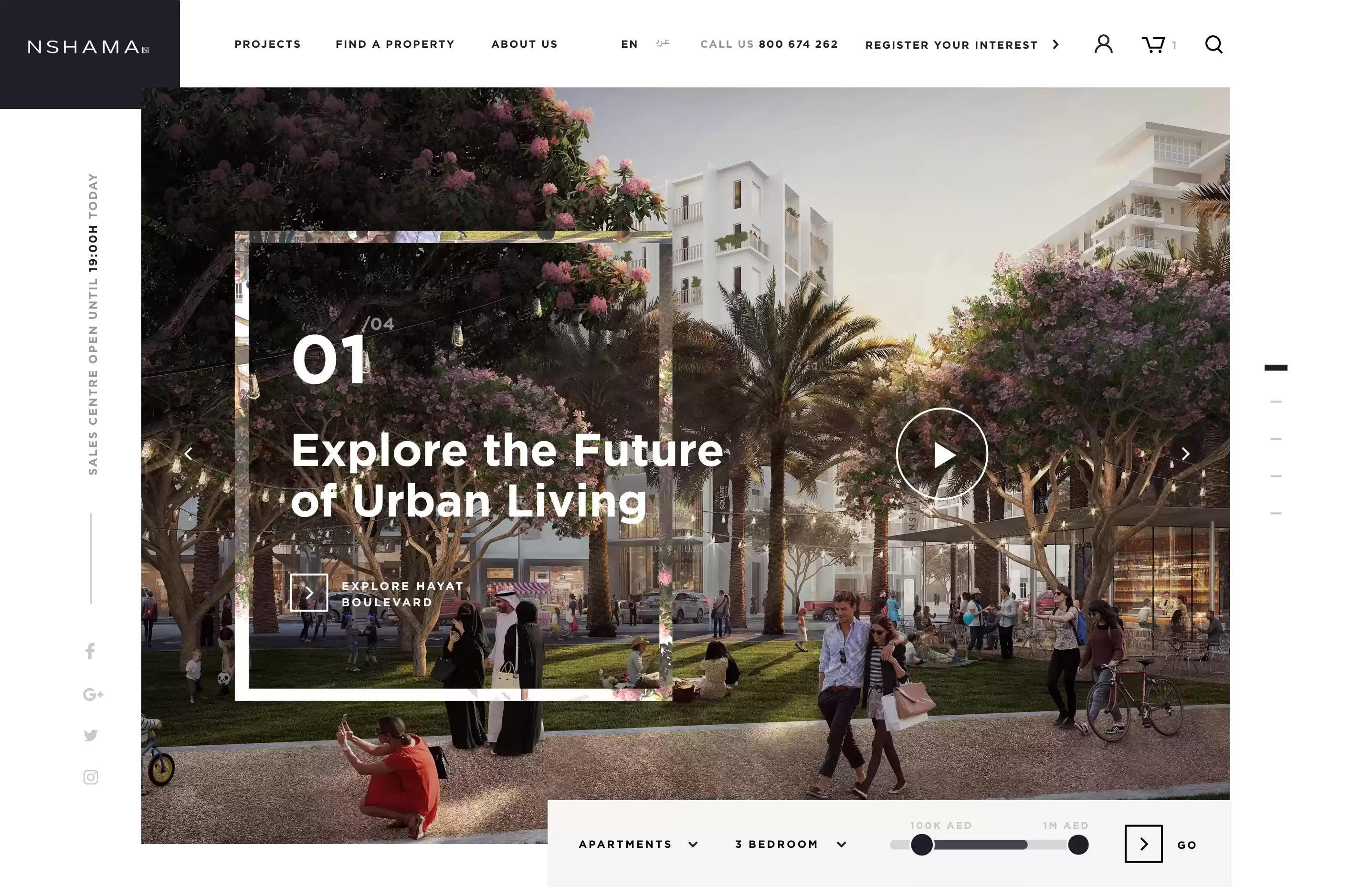Open the Projects menu
1372x887 pixels.
pyautogui.click(x=267, y=44)
